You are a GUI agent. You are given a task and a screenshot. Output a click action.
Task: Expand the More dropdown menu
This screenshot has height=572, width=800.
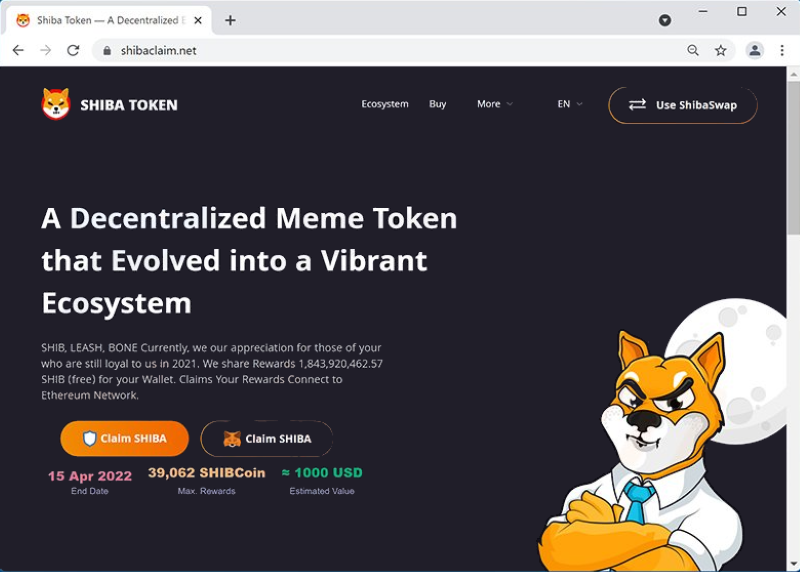[494, 104]
